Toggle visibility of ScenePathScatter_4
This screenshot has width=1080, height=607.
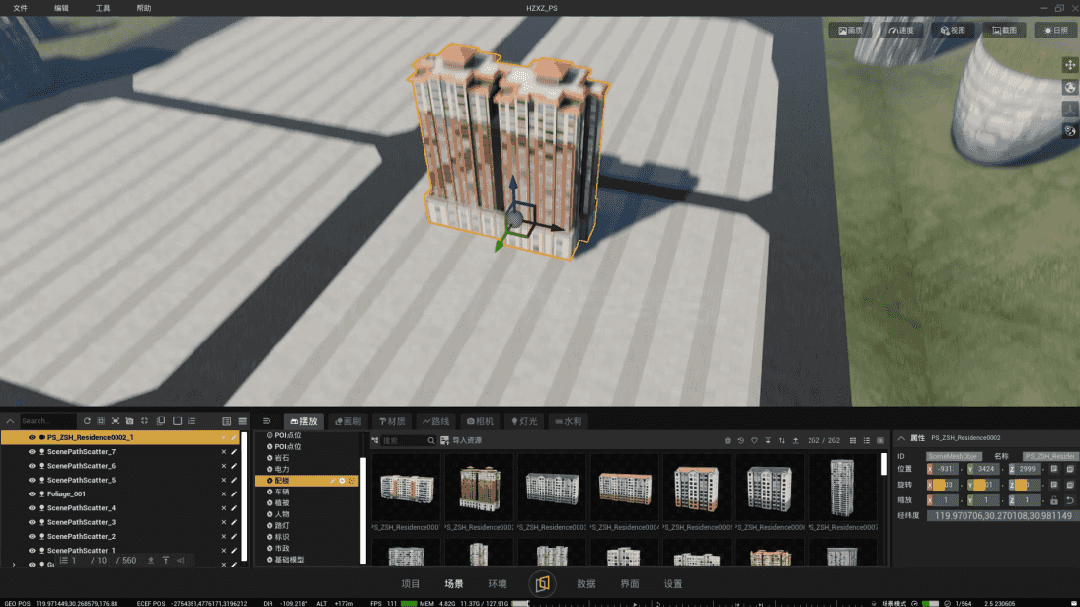(x=32, y=508)
